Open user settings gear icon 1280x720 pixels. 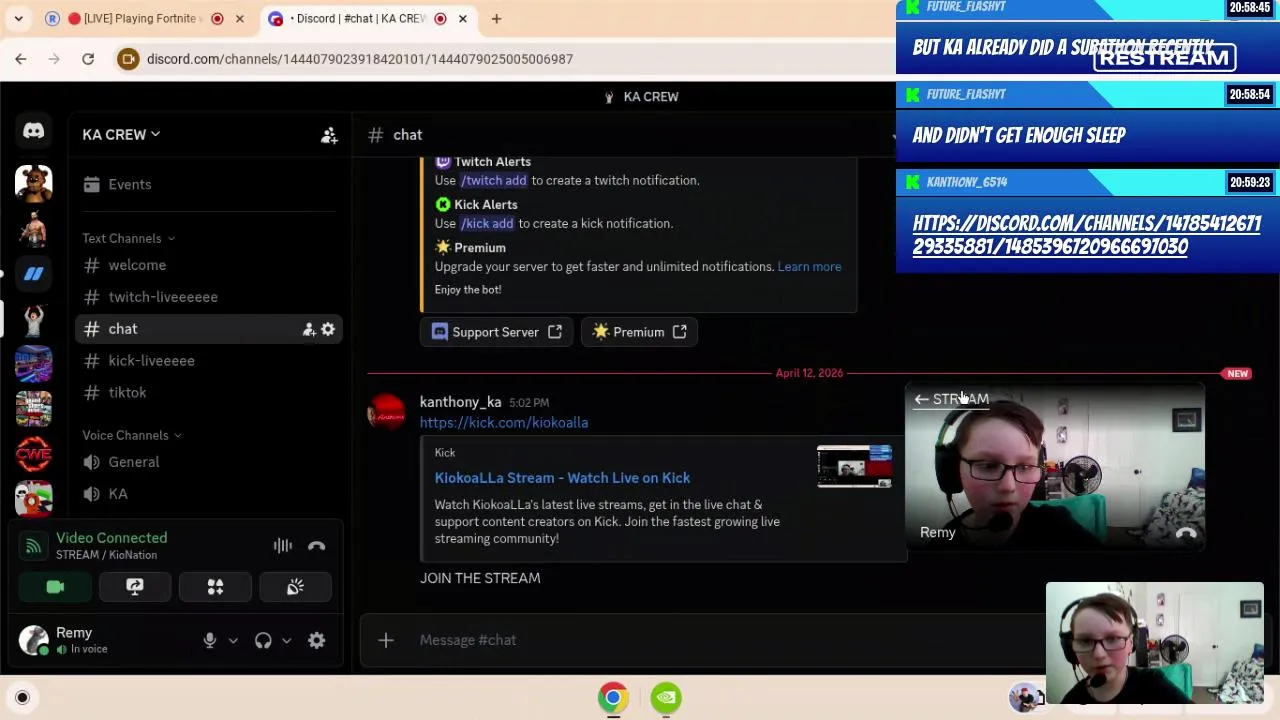[316, 641]
